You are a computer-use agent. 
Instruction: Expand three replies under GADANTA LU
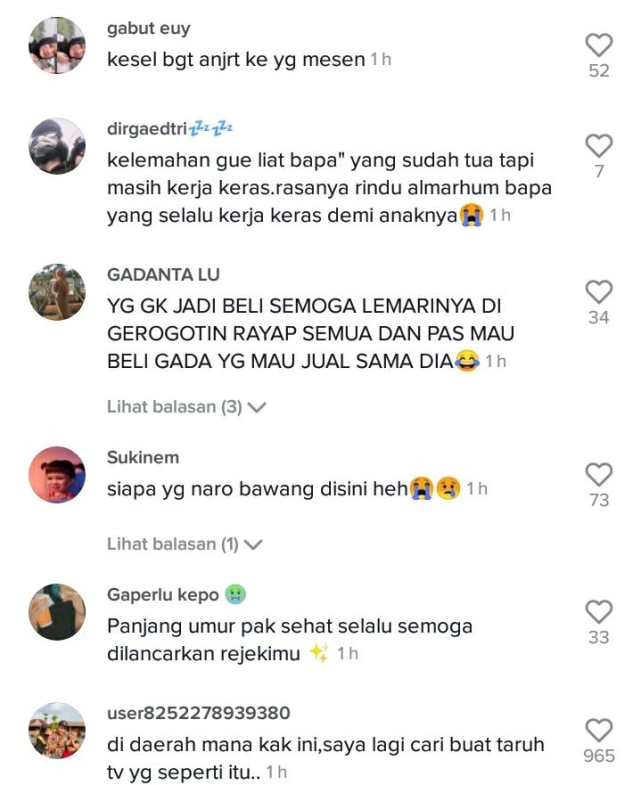[x=186, y=407]
